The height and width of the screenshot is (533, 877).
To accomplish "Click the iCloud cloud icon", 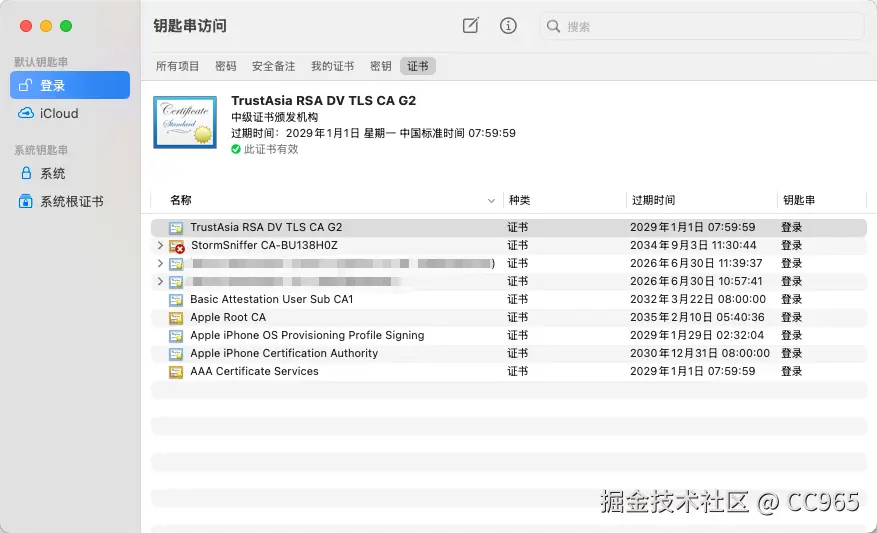I will (26, 113).
